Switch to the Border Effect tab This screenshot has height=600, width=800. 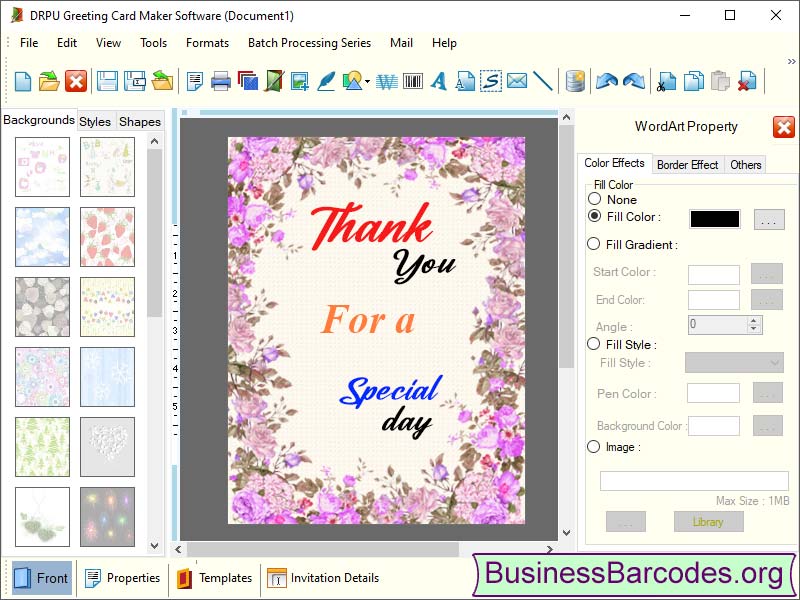pyautogui.click(x=687, y=164)
